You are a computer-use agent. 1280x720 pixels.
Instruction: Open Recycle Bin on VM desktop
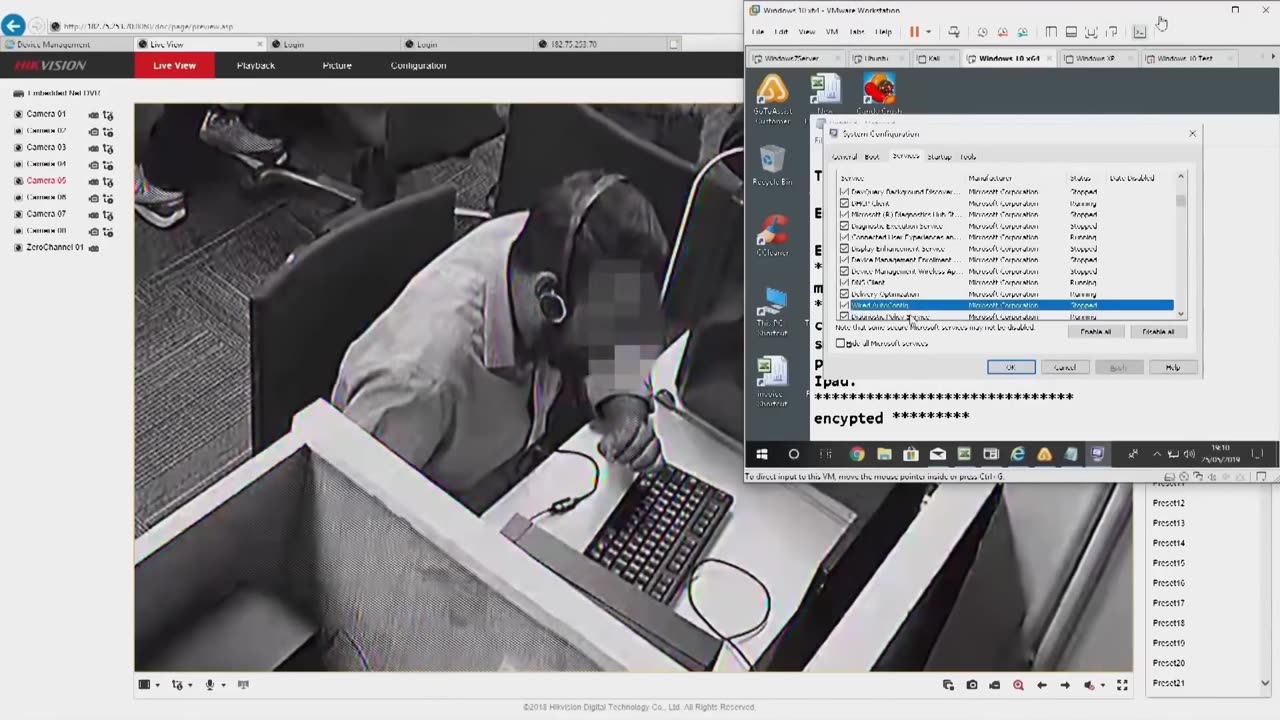pos(772,166)
